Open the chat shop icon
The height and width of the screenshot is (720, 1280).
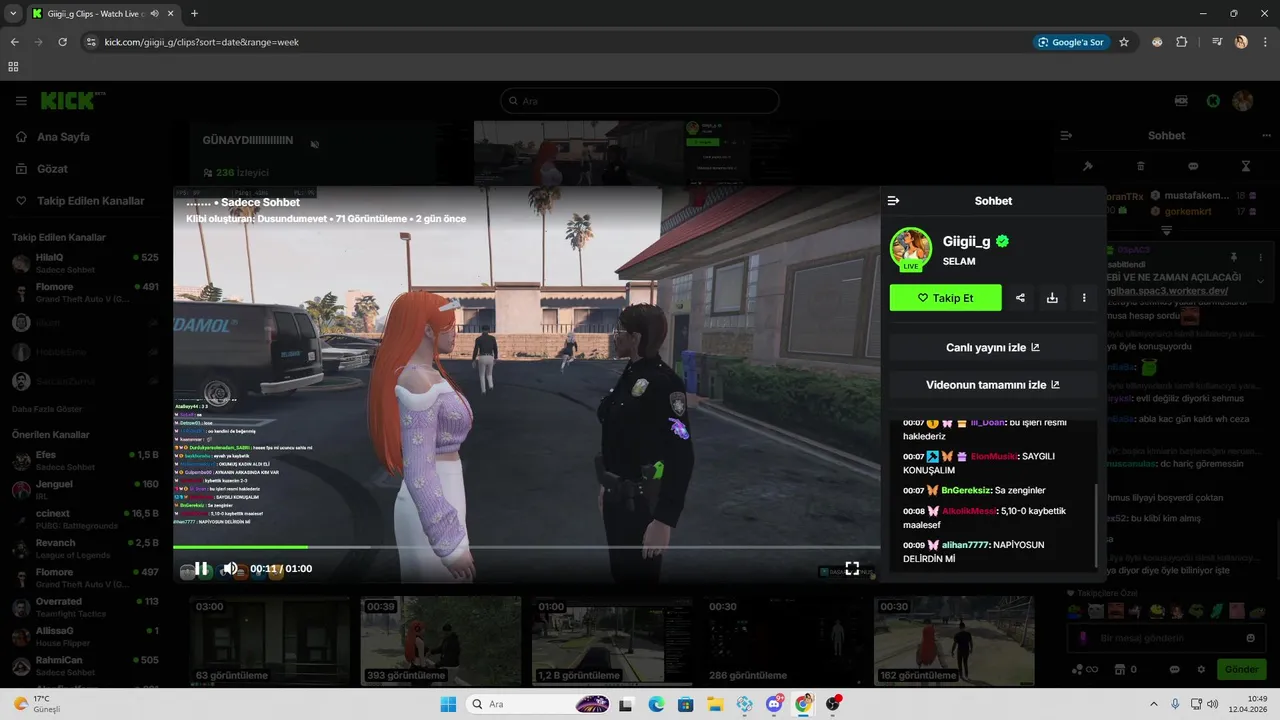tap(1120, 669)
